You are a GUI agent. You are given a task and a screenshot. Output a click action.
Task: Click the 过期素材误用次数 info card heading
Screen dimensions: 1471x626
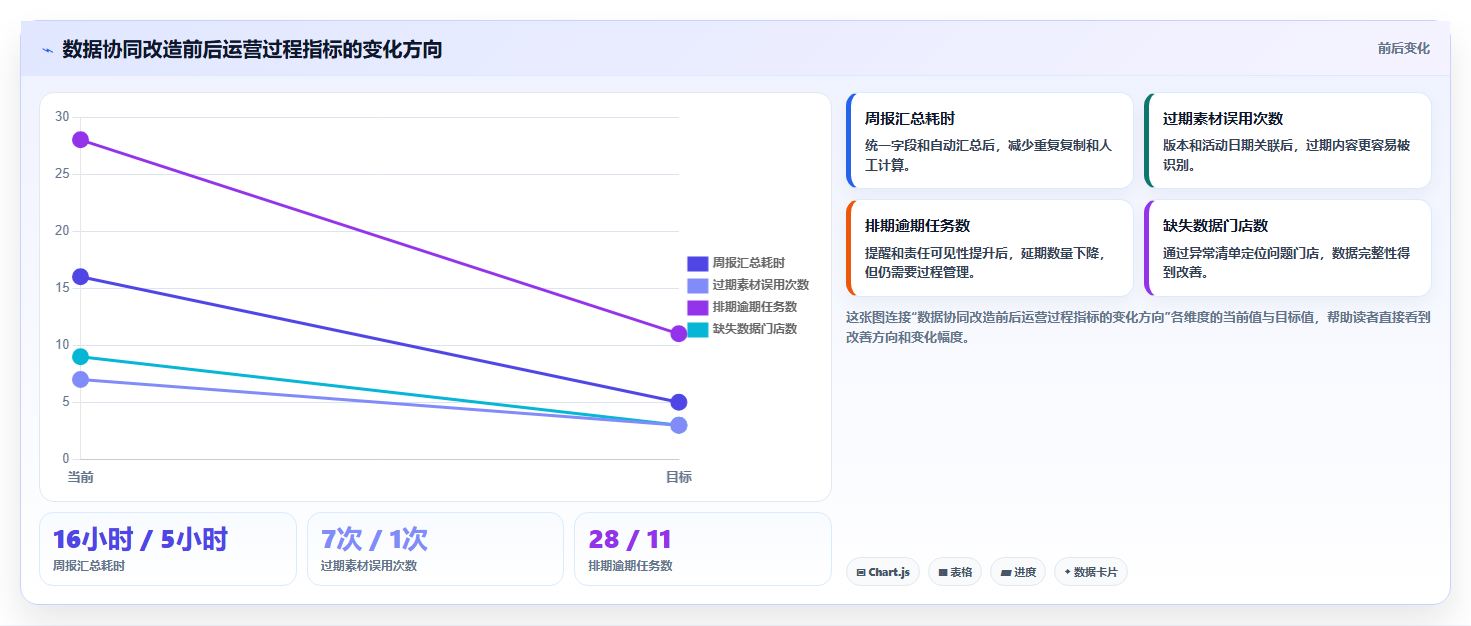coord(1223,118)
